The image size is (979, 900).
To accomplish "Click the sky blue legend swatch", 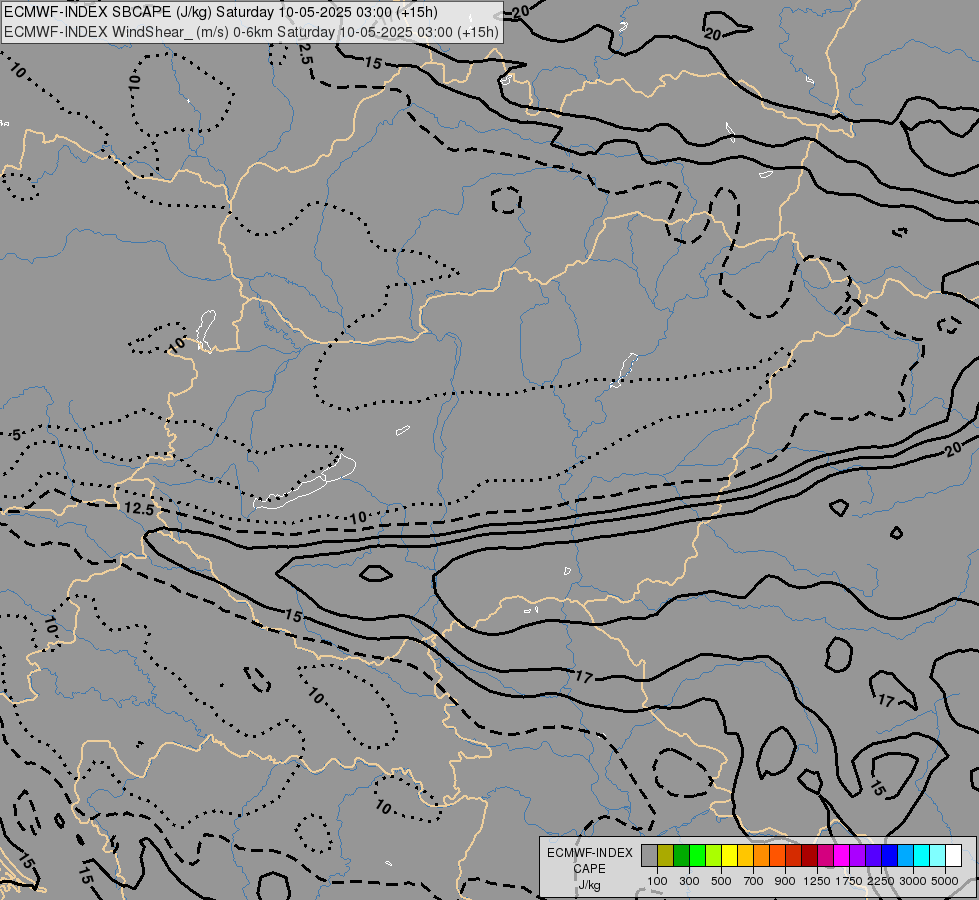I will (x=905, y=856).
